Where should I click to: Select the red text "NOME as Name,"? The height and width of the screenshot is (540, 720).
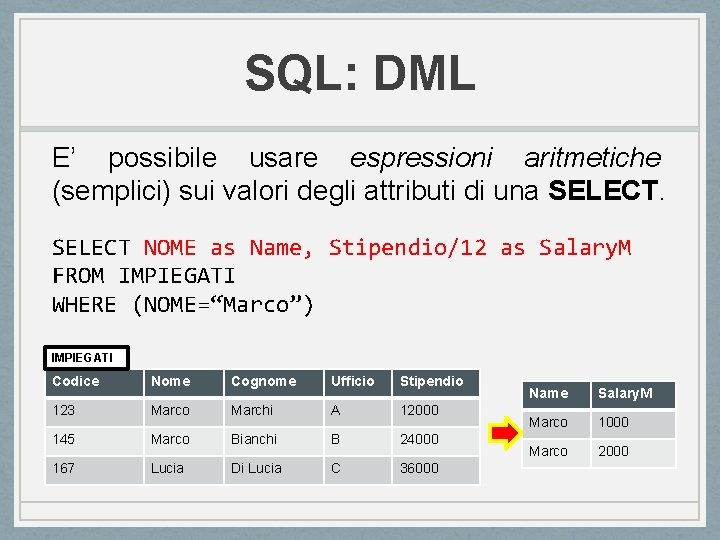point(228,248)
